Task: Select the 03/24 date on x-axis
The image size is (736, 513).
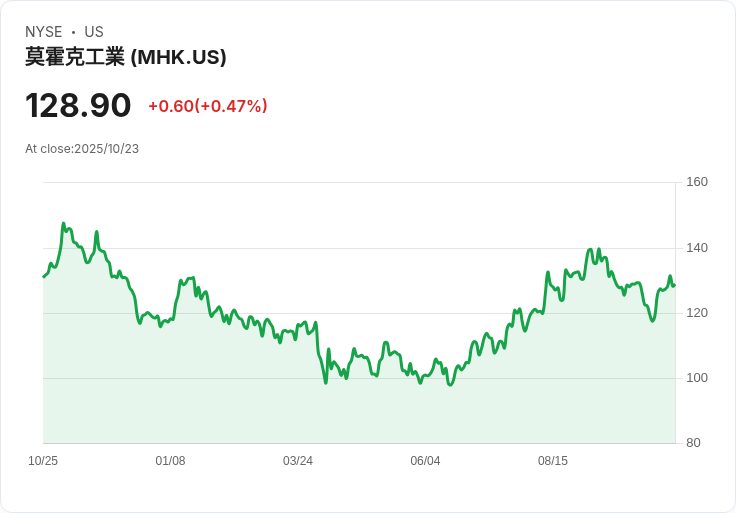Action: click(298, 461)
